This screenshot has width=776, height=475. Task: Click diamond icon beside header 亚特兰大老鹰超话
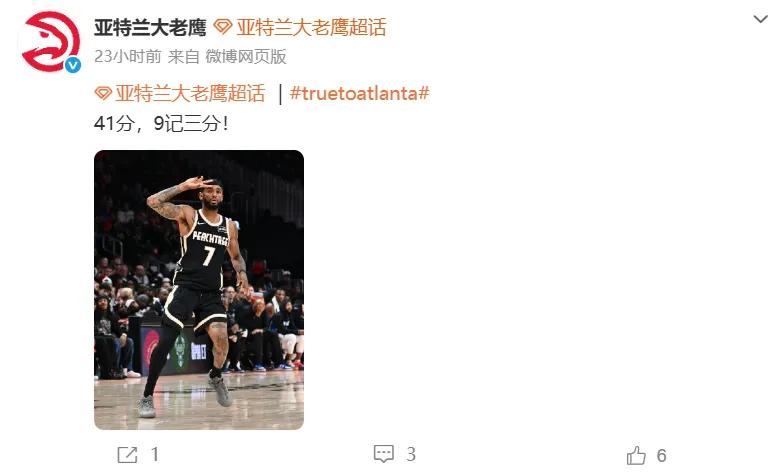click(x=223, y=27)
